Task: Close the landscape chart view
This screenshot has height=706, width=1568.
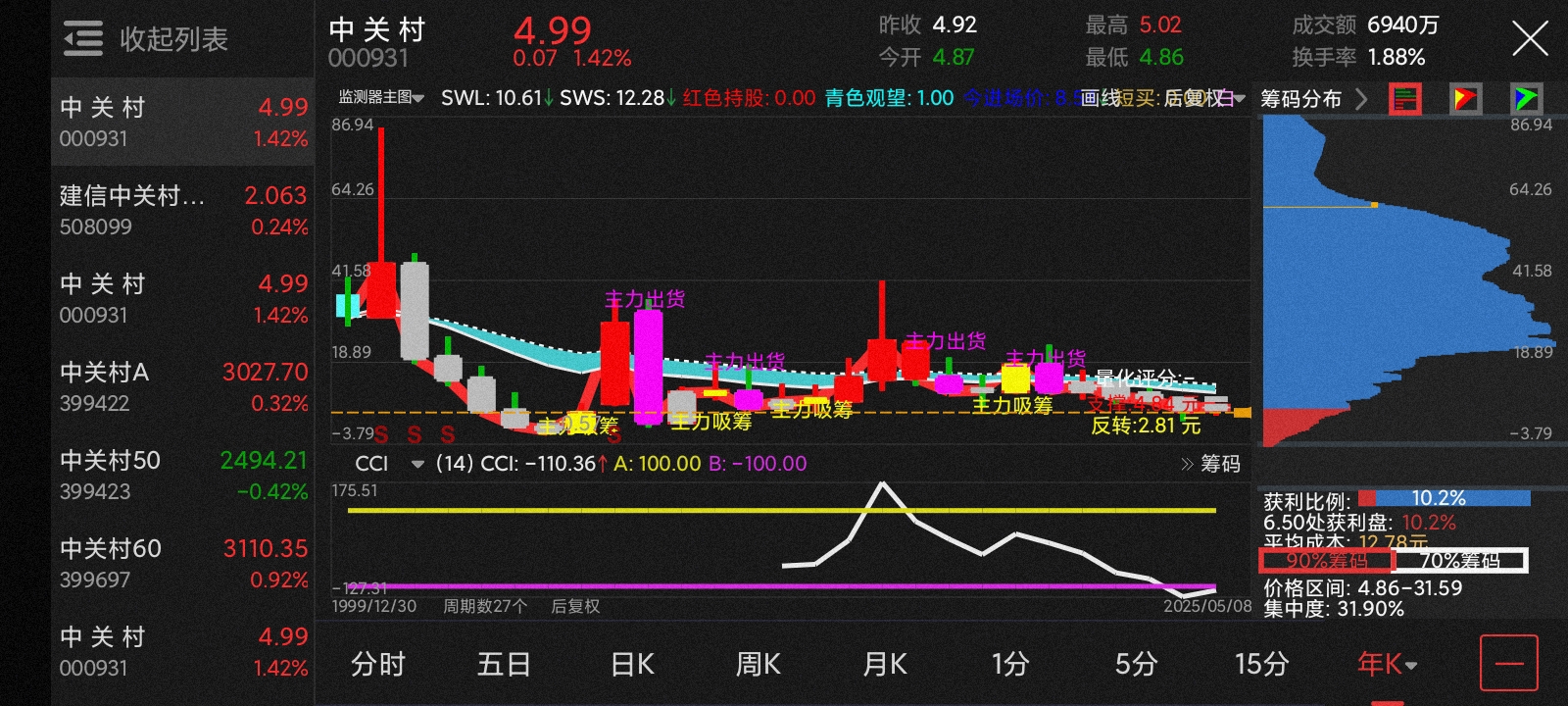Action: tap(1530, 39)
